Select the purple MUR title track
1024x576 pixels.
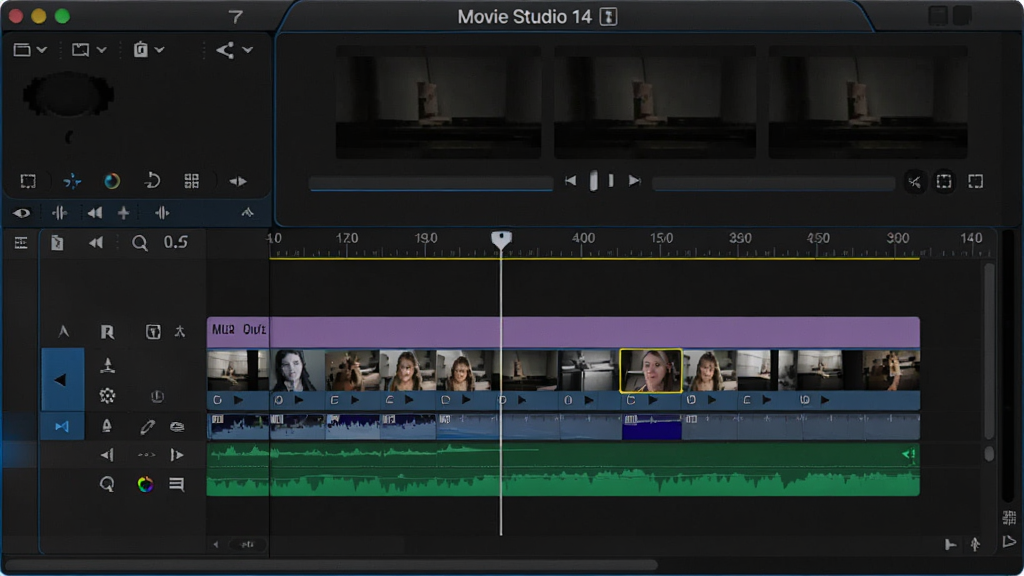(563, 332)
